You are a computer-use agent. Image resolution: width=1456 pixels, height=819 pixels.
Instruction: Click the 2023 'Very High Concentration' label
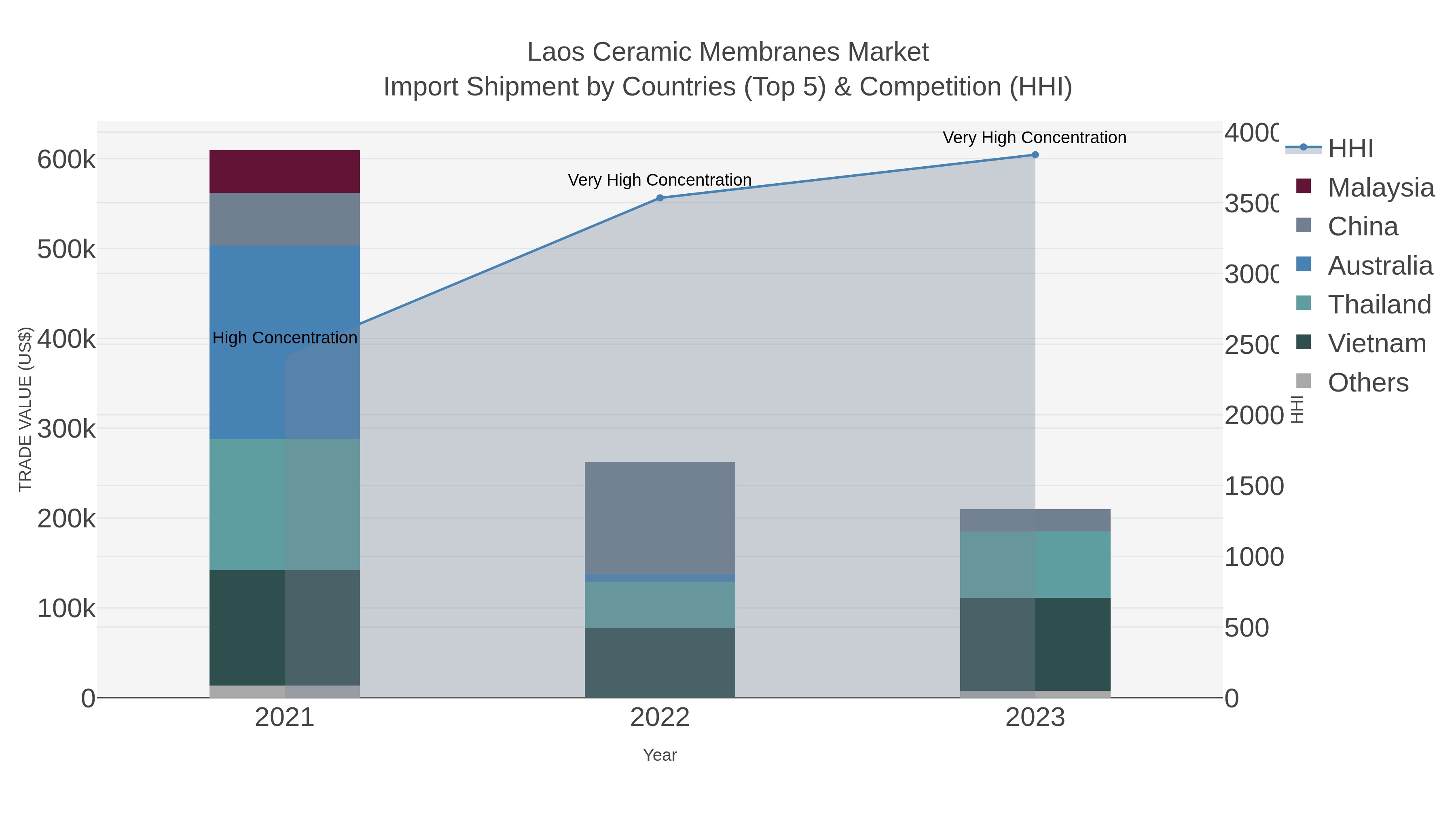pyautogui.click(x=1034, y=138)
